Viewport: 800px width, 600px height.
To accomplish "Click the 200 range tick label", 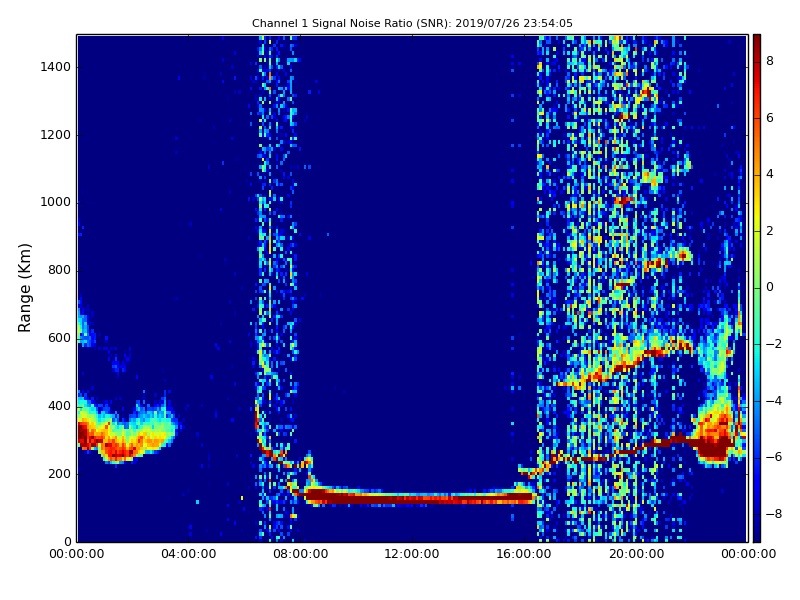I will [x=59, y=474].
